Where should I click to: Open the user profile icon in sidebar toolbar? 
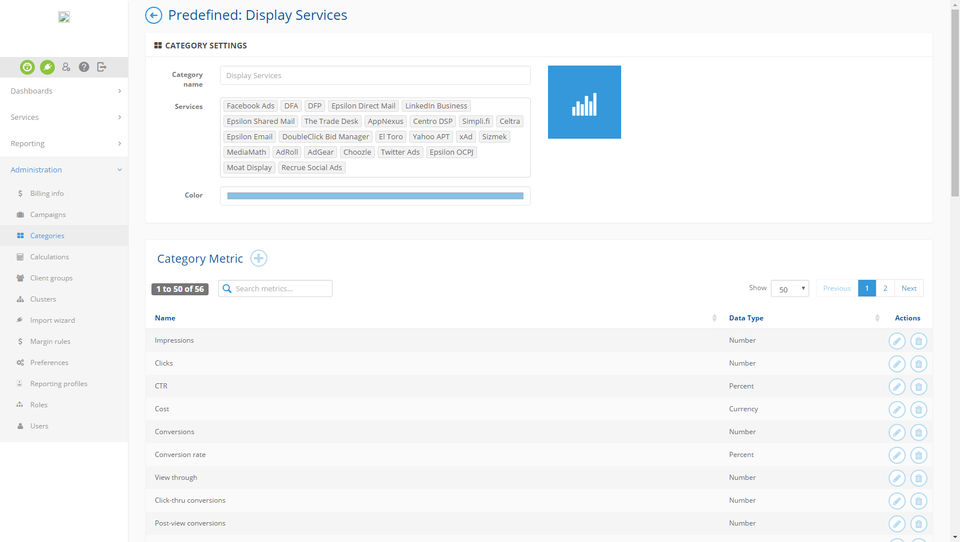point(66,67)
